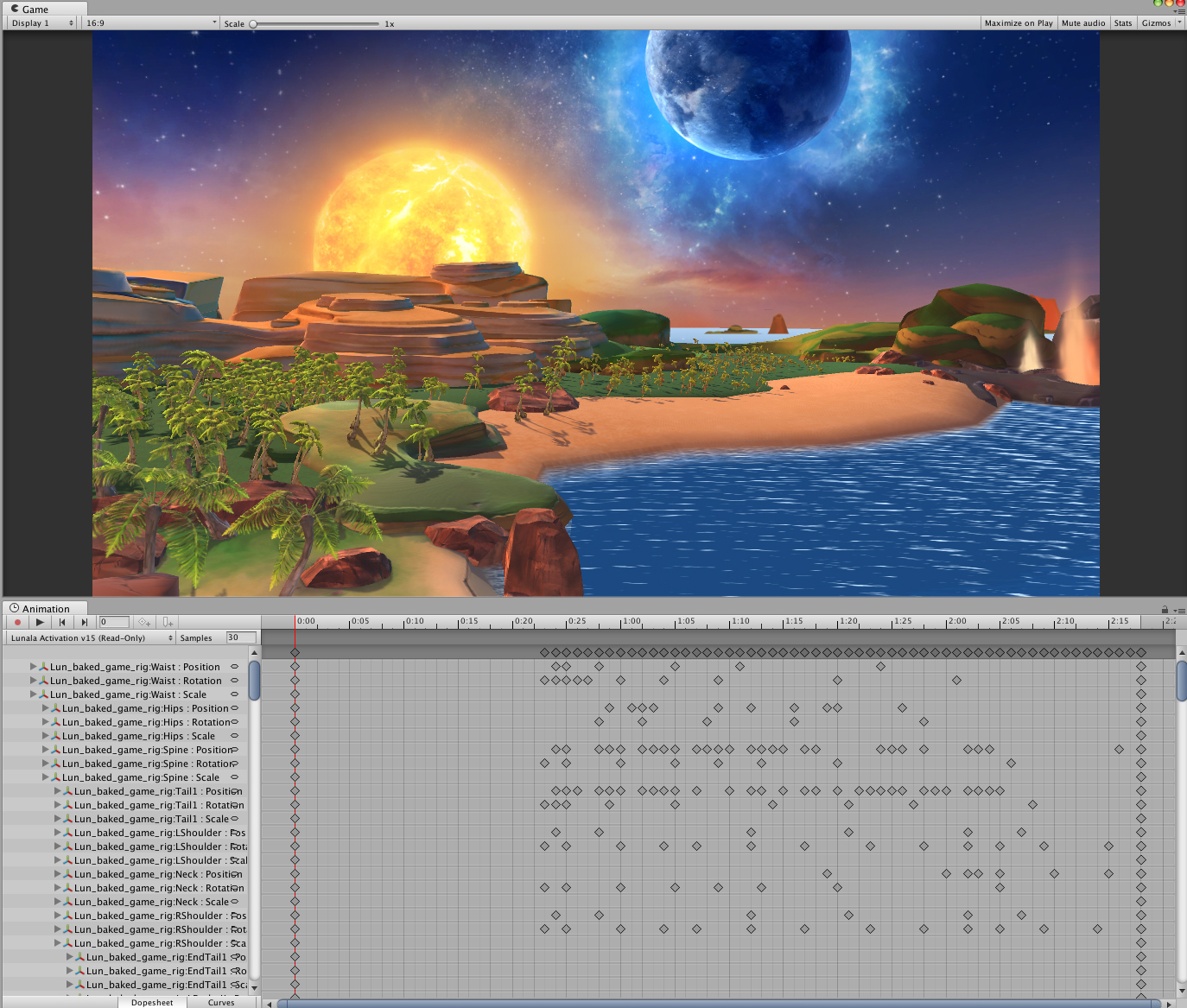Open the Game view panel options menu
The image size is (1187, 1008).
point(1179,11)
